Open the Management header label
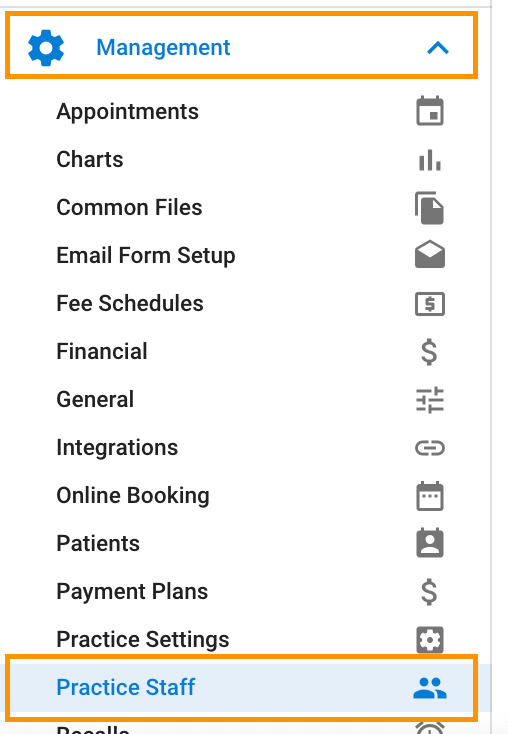The width and height of the screenshot is (508, 734). point(163,48)
